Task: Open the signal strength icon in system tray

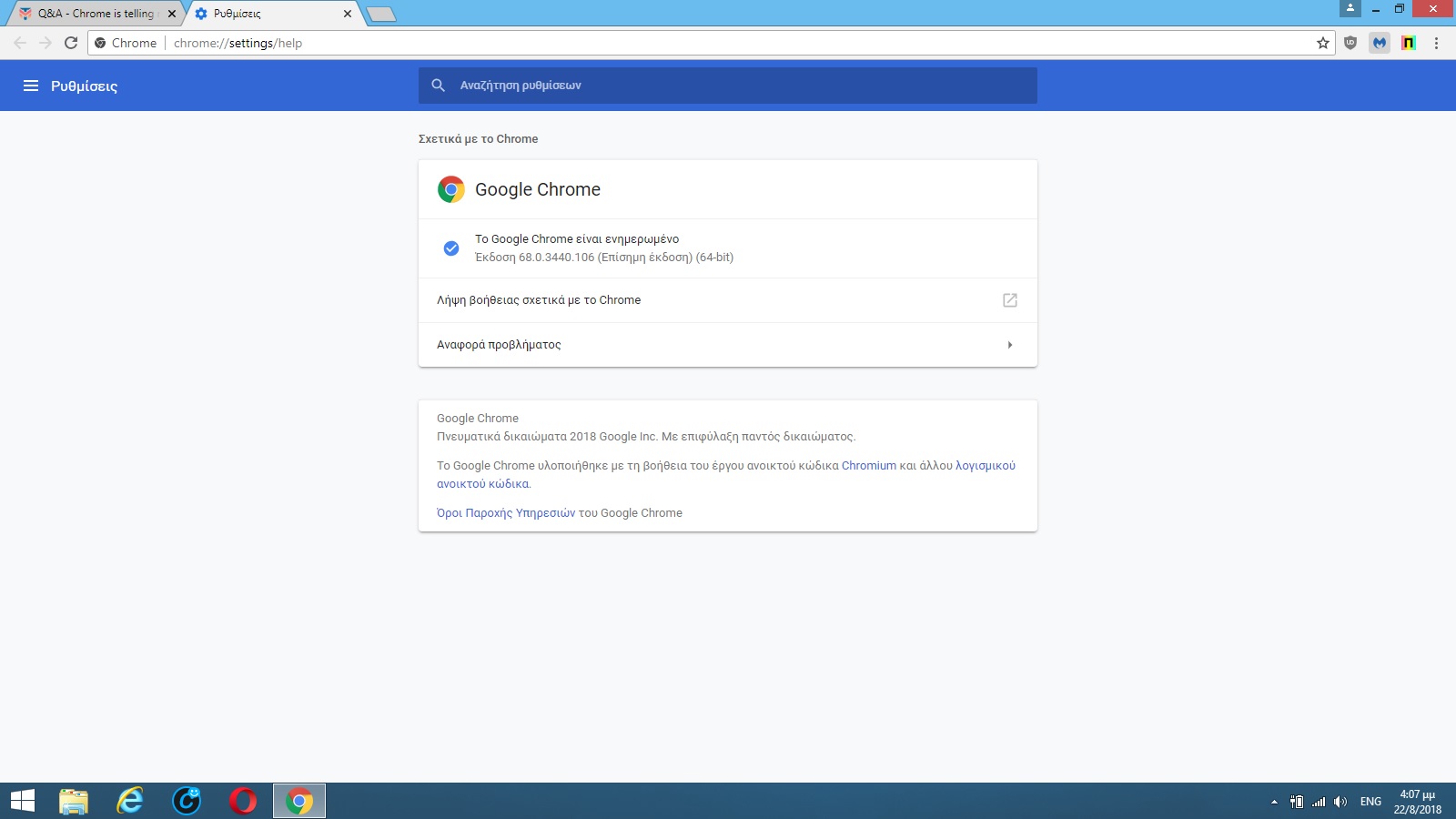Action: click(x=1319, y=802)
